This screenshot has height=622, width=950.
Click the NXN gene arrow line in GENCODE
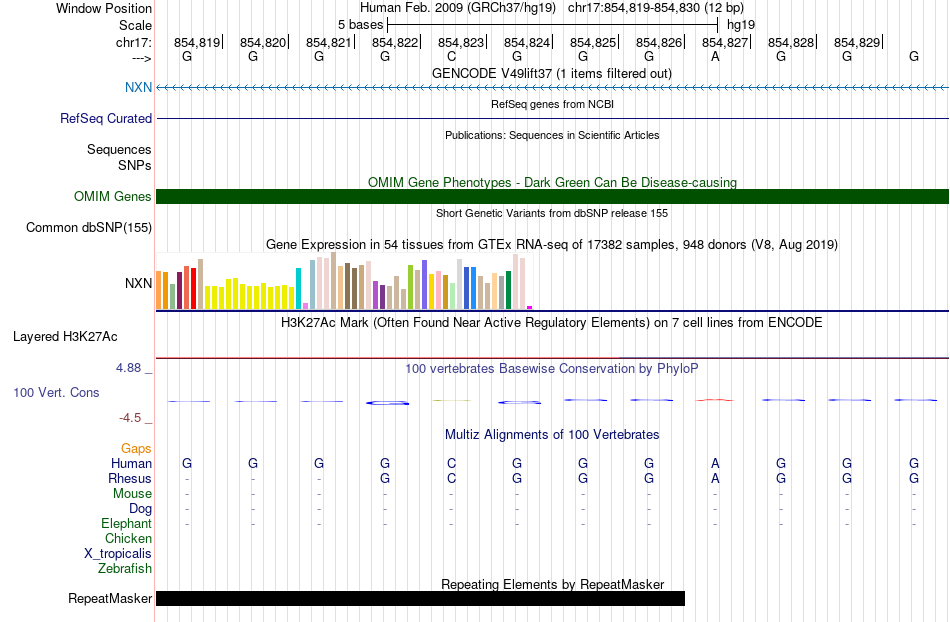(552, 88)
